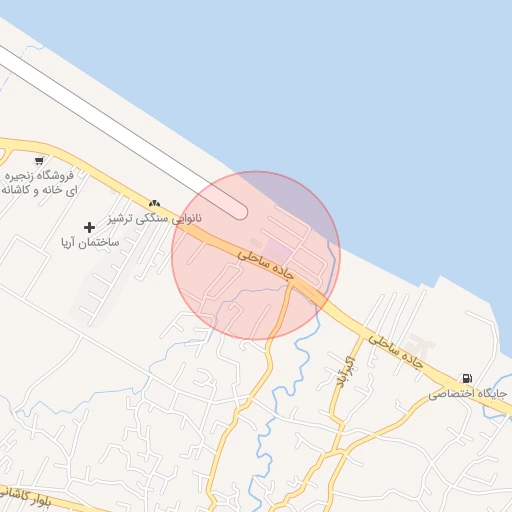Select the بلوار کاشانی road label
Image resolution: width=512 pixels, height=512 pixels.
pyautogui.click(x=26, y=498)
